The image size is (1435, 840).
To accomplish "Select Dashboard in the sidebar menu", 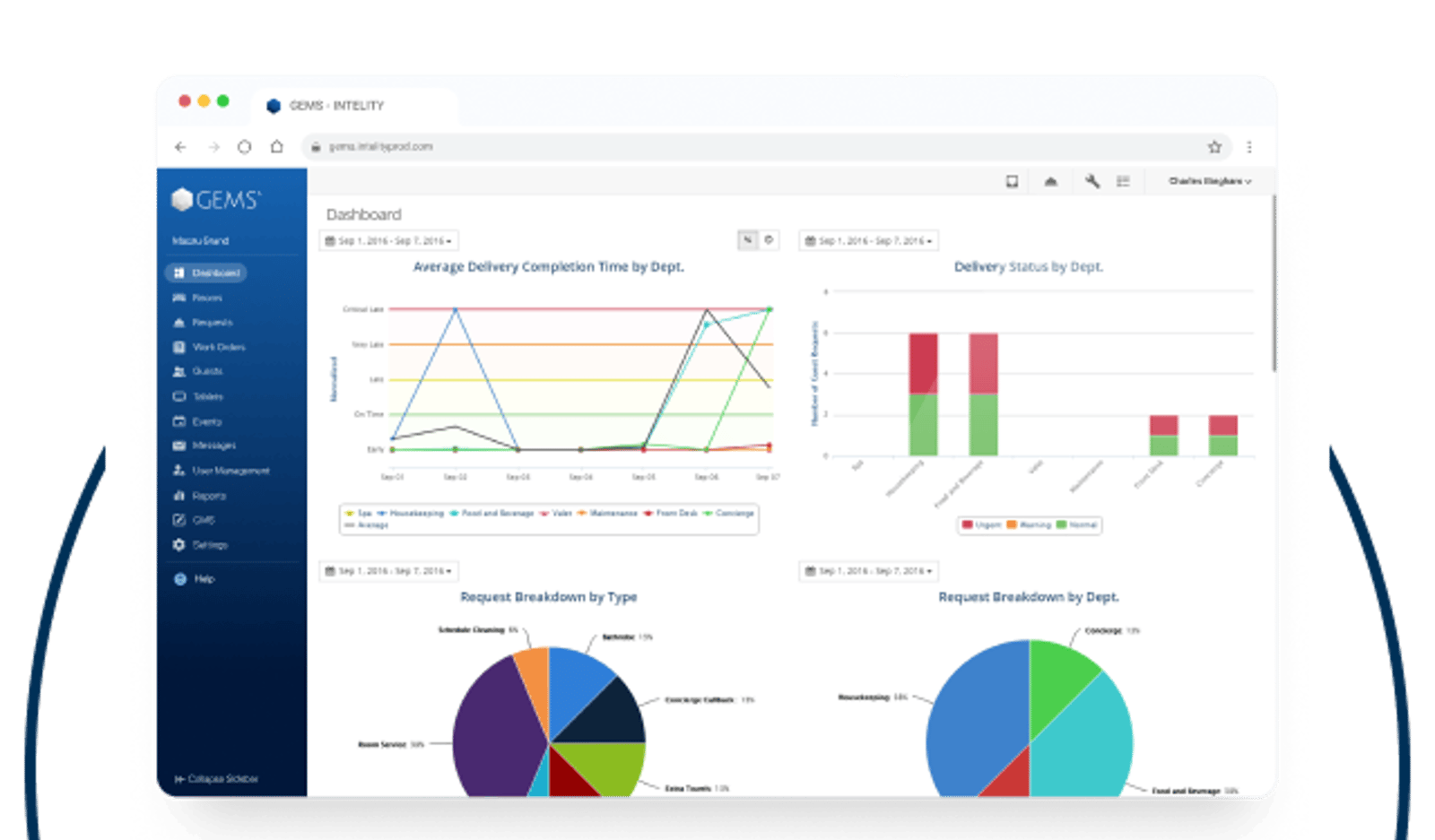I will [206, 273].
